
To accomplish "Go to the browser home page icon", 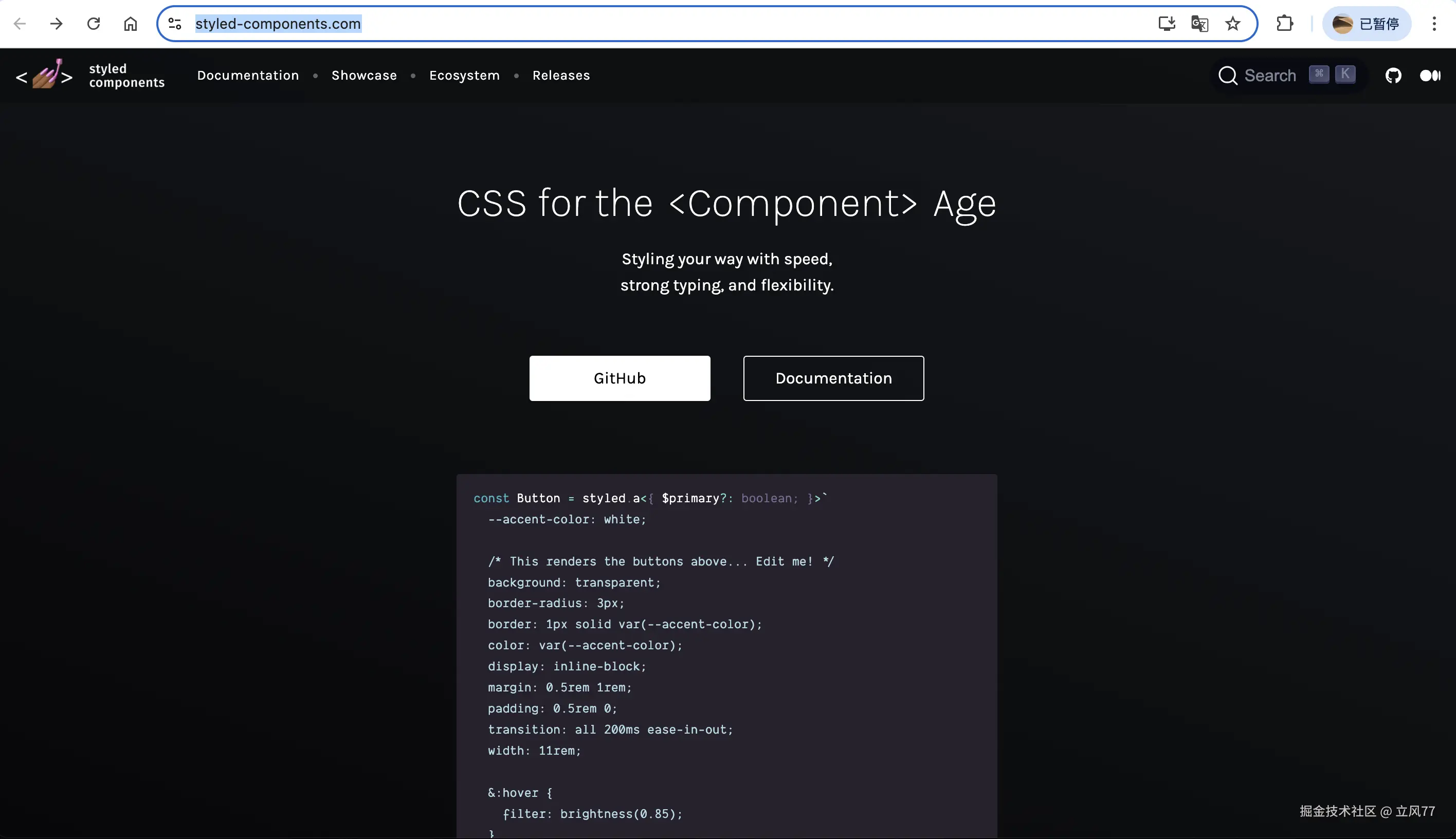I will (x=131, y=24).
